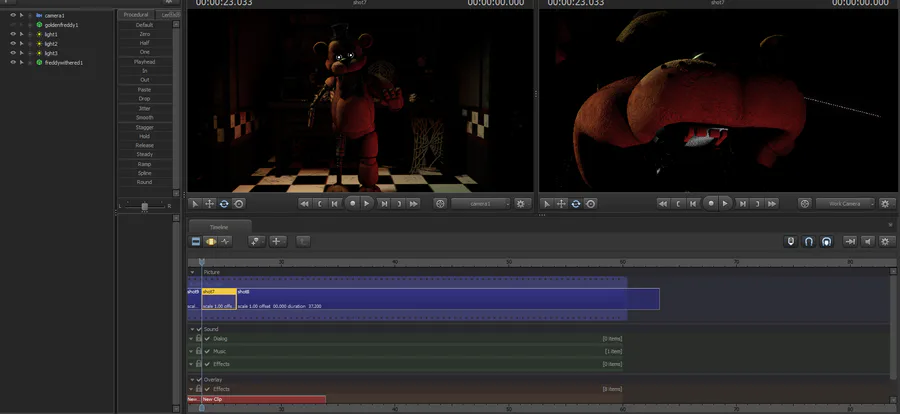Select the Procedural tab
The width and height of the screenshot is (900, 414).
click(x=136, y=14)
